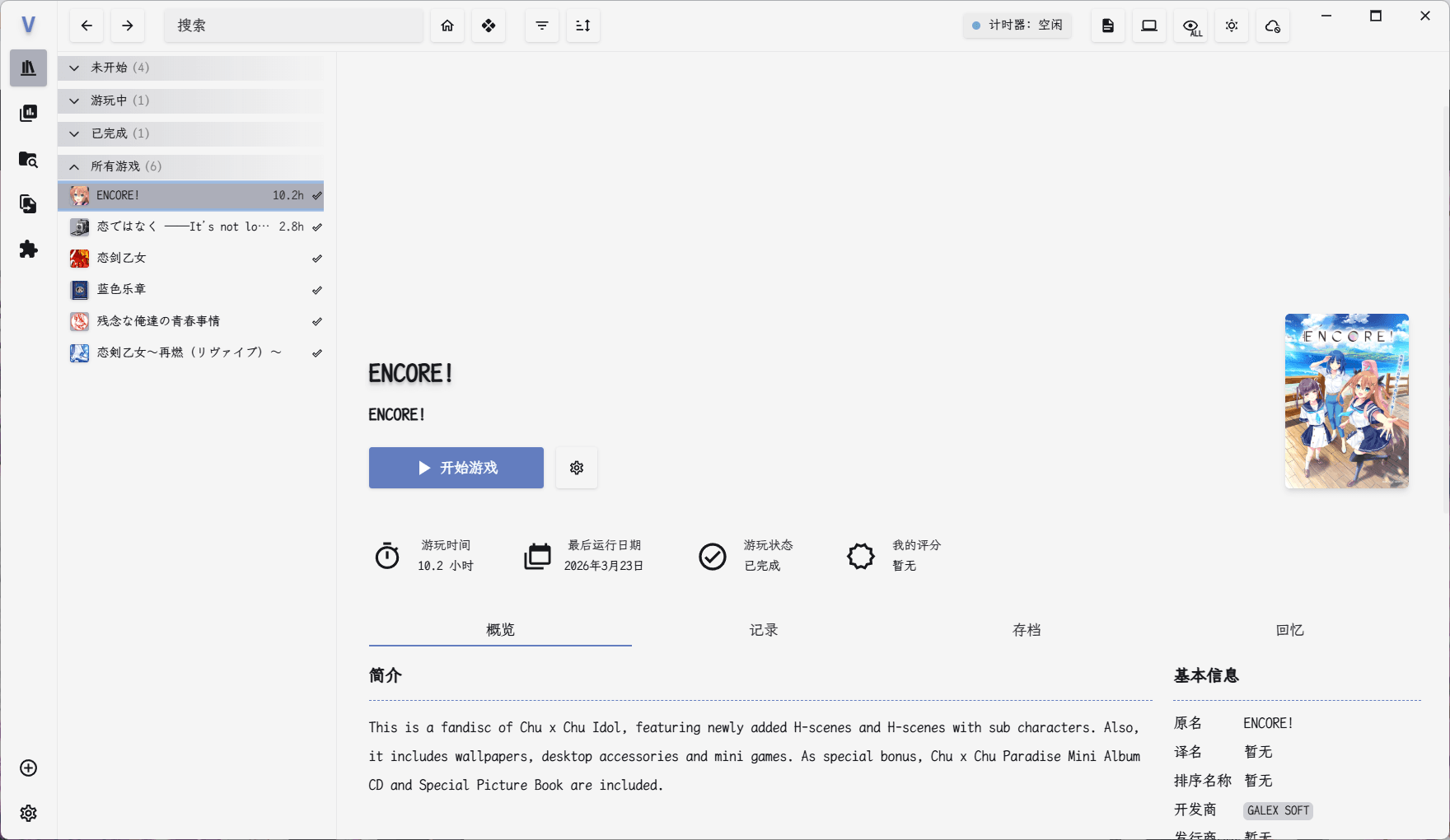The width and height of the screenshot is (1450, 840).
Task: Switch to the 记录 tab
Action: pos(763,630)
